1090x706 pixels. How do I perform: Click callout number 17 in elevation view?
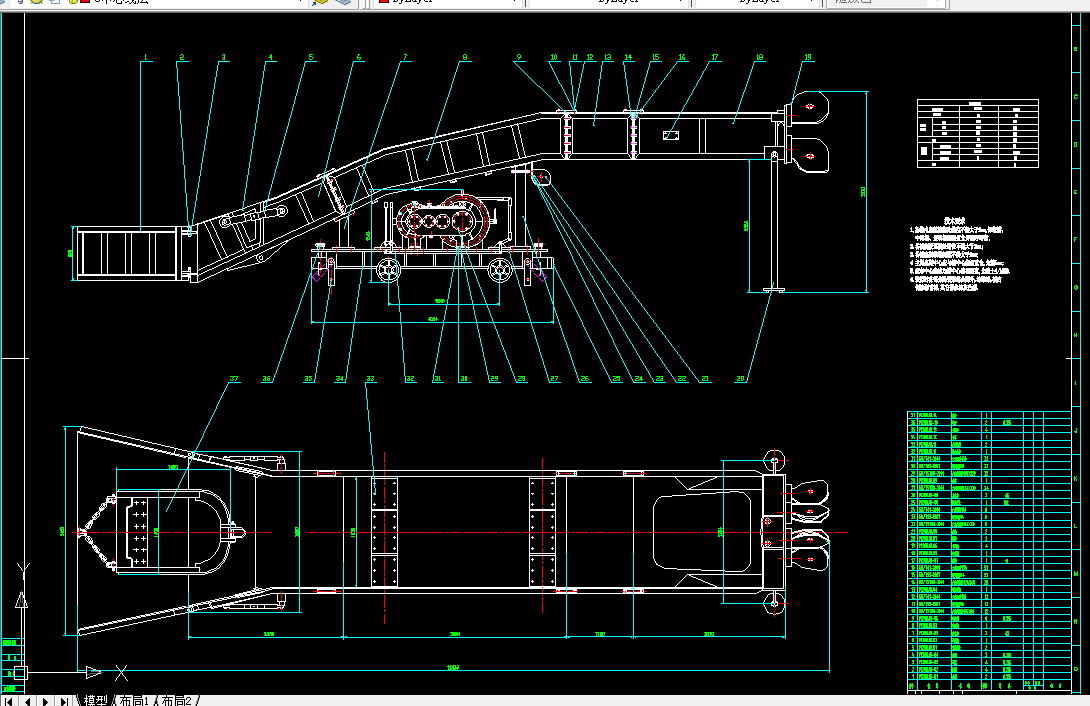point(715,58)
